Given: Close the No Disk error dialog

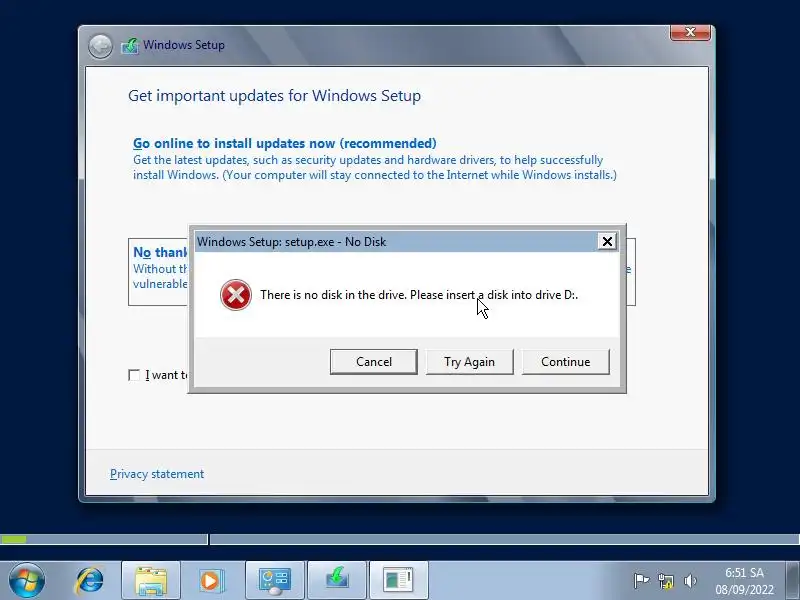Looking at the screenshot, I should [607, 241].
